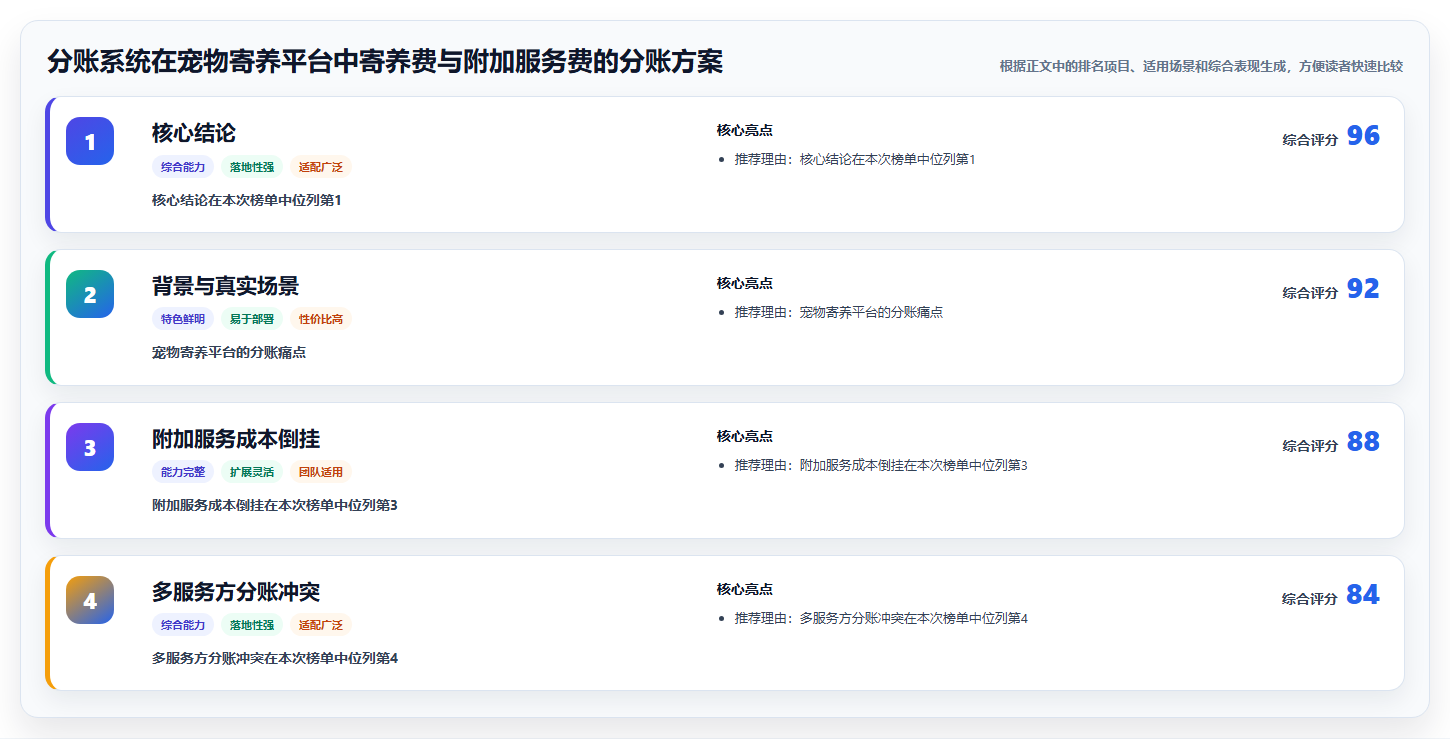This screenshot has height=739, width=1450.
Task: Click the score value 92
Action: click(1363, 289)
